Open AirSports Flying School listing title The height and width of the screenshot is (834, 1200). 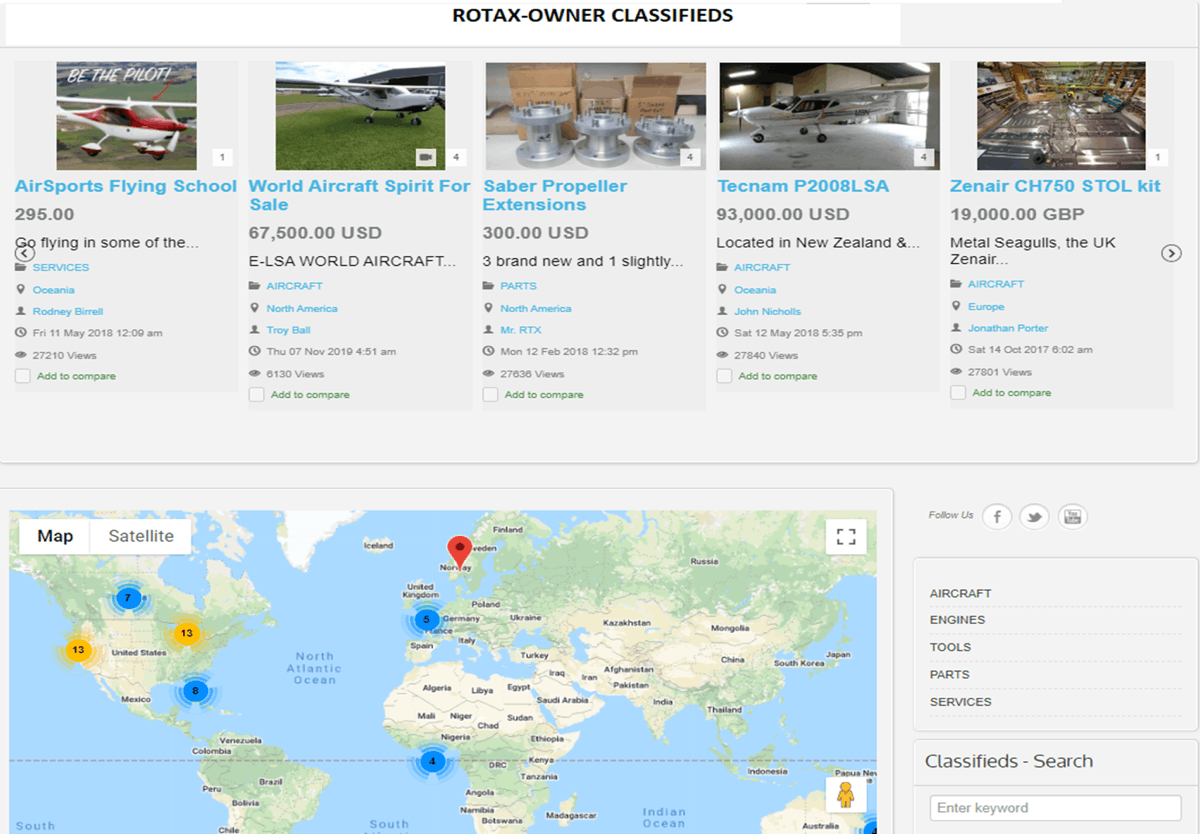[x=126, y=186]
